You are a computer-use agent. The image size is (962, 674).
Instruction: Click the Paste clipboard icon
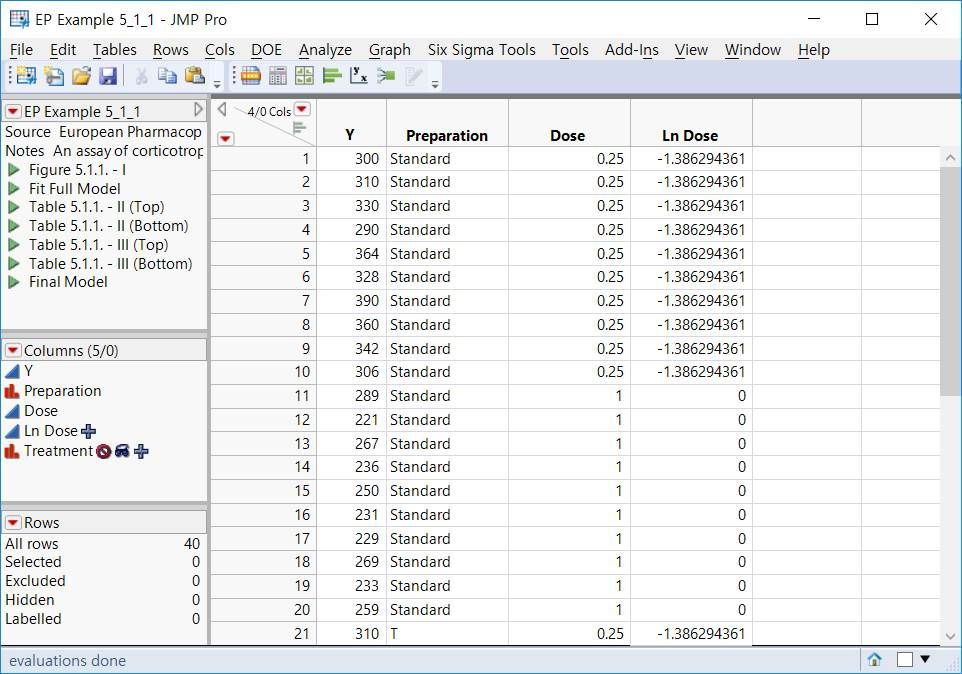[x=195, y=76]
